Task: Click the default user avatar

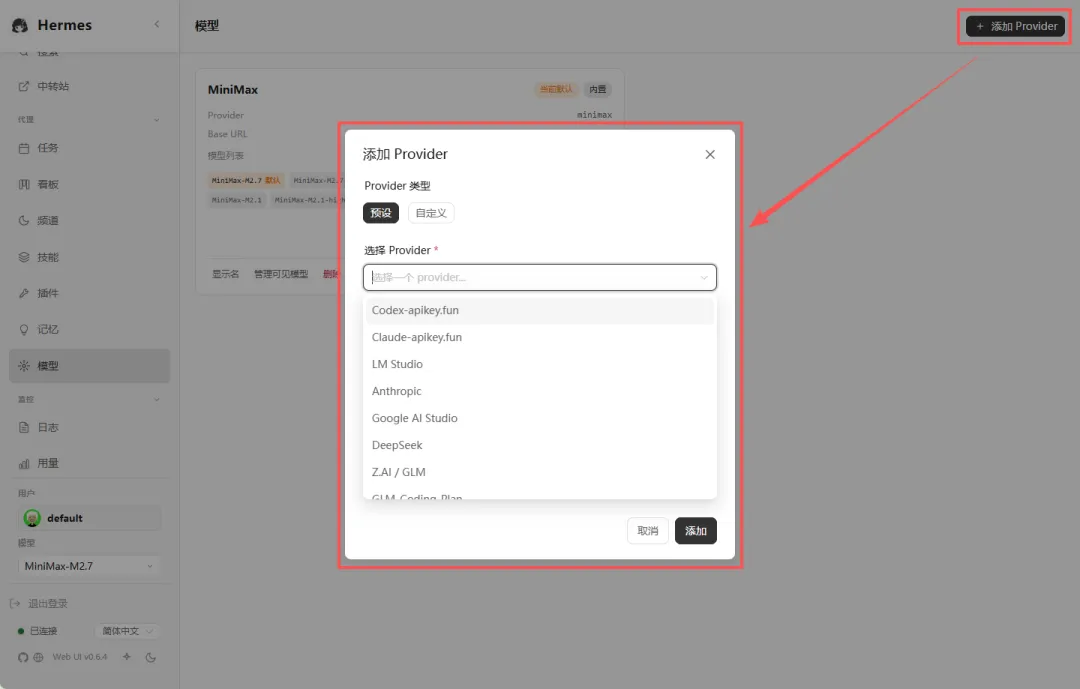Action: (x=32, y=518)
